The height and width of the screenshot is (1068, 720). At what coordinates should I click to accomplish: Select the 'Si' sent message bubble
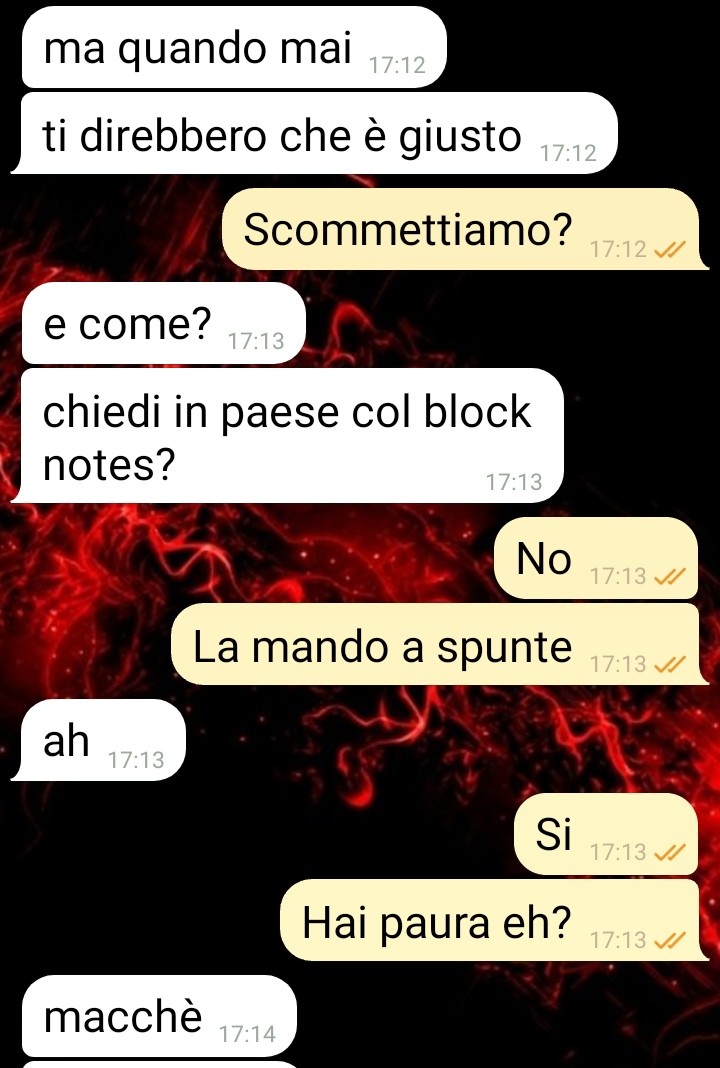(606, 834)
